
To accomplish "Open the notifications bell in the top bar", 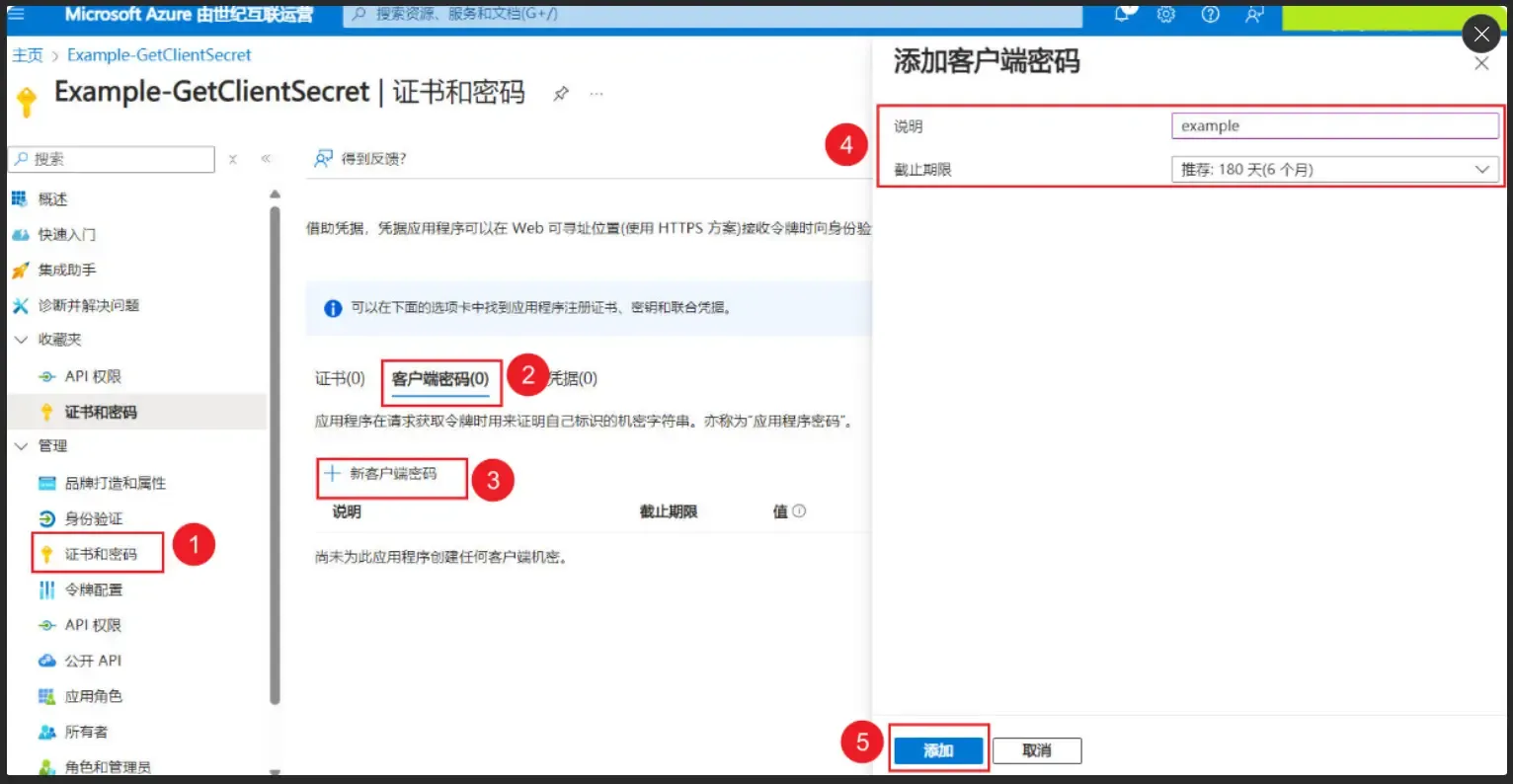I will point(1122,15).
